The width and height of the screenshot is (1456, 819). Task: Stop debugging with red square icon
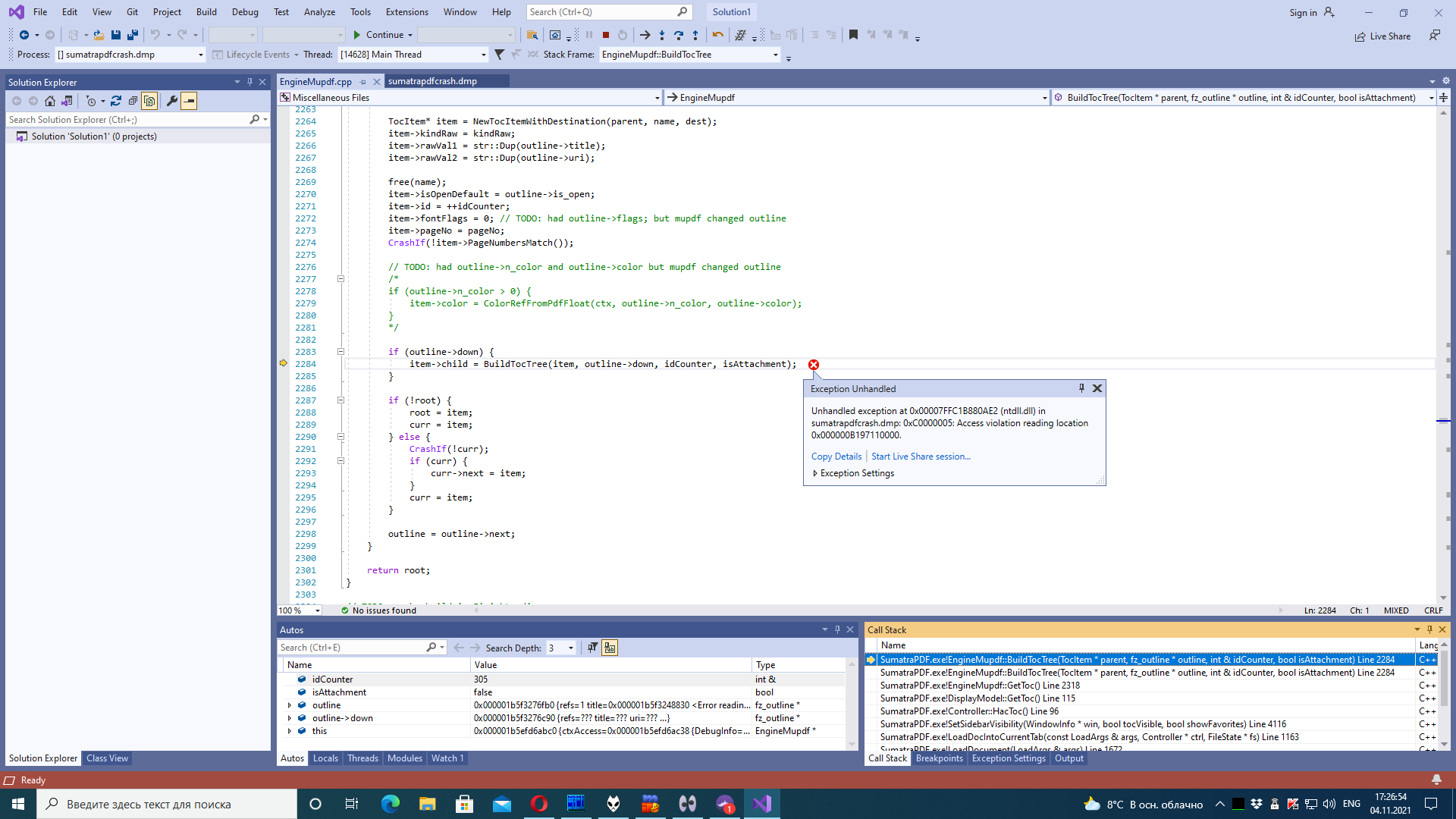605,35
